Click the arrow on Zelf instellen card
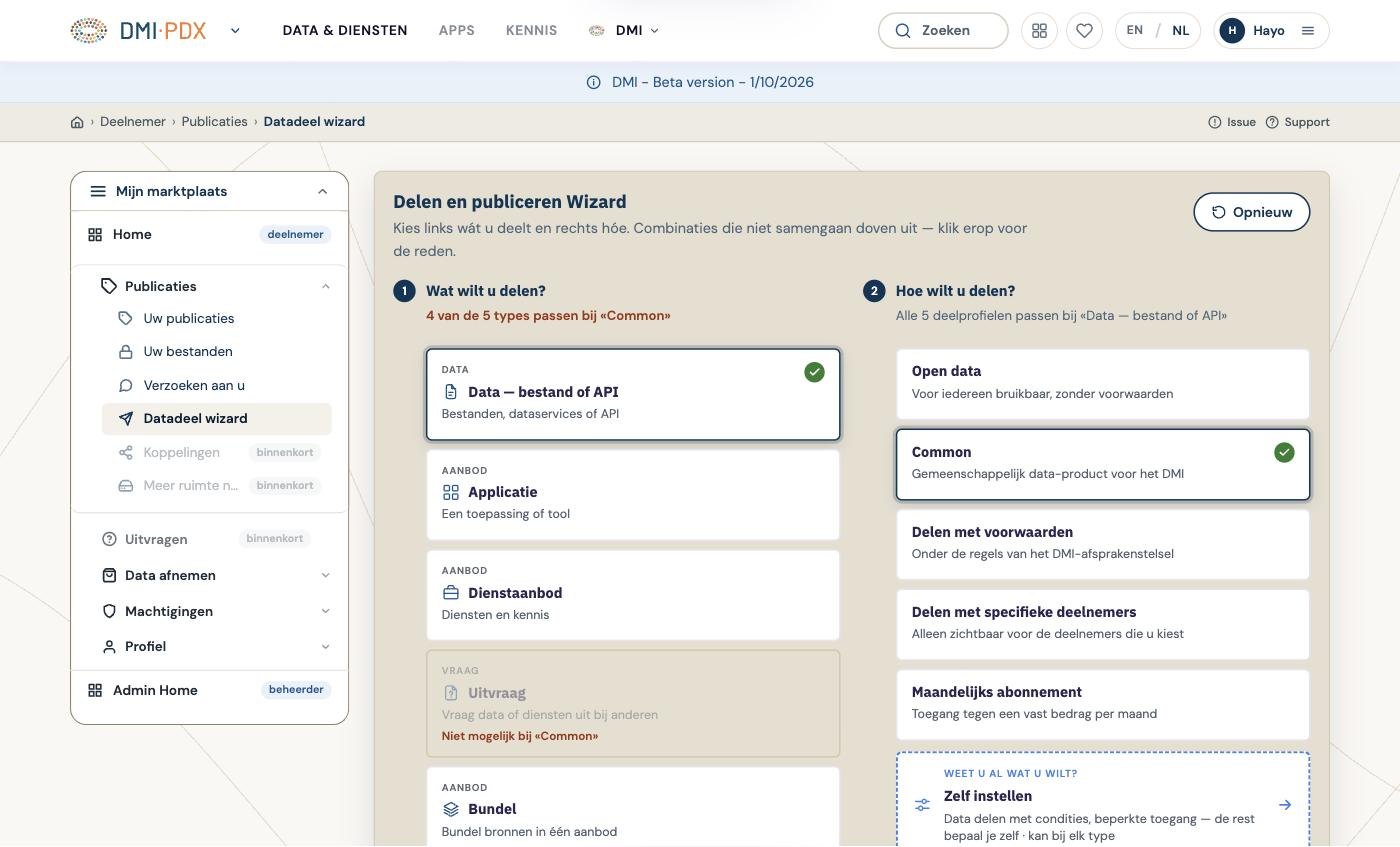 (1285, 805)
